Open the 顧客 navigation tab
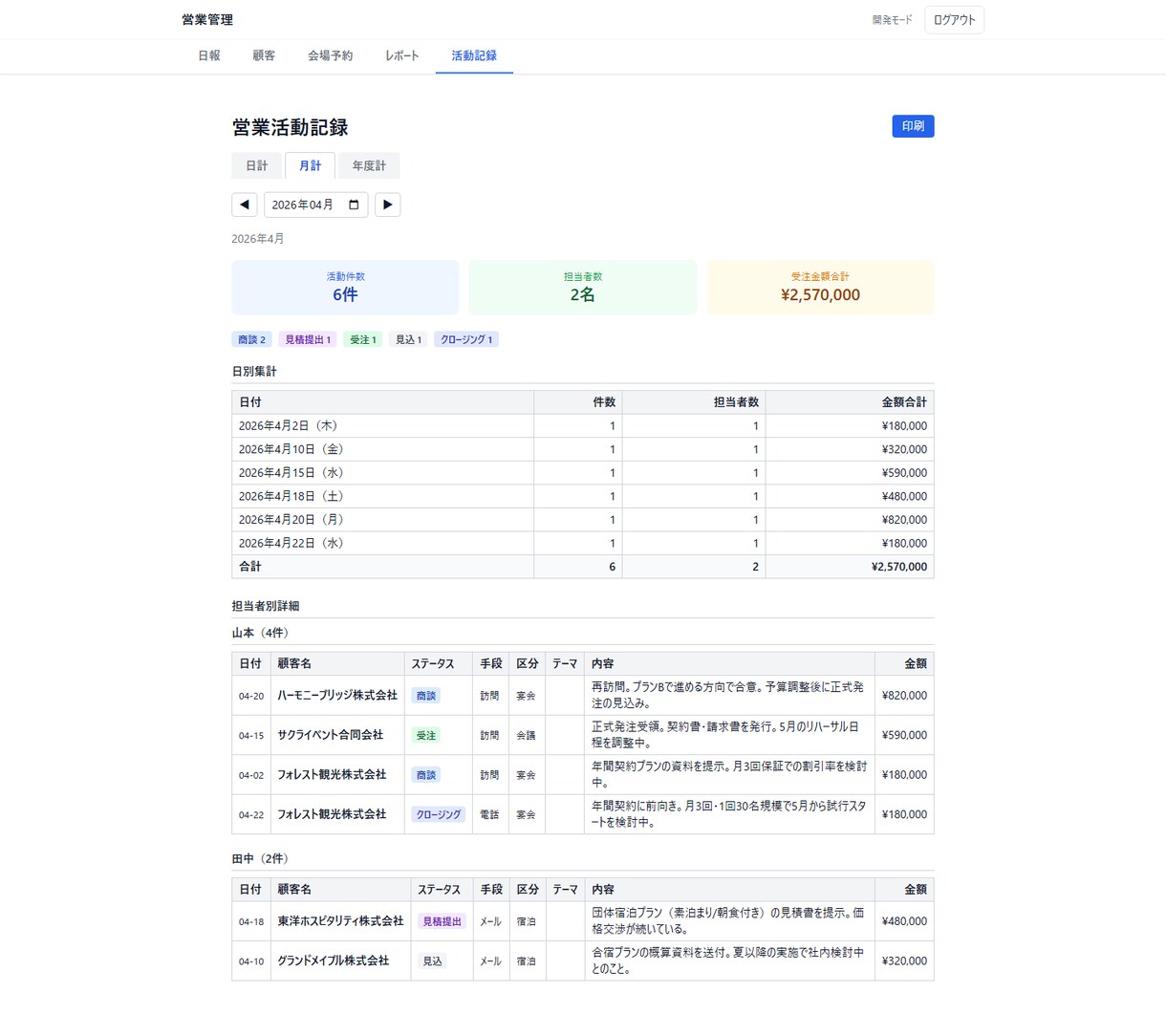 point(264,55)
